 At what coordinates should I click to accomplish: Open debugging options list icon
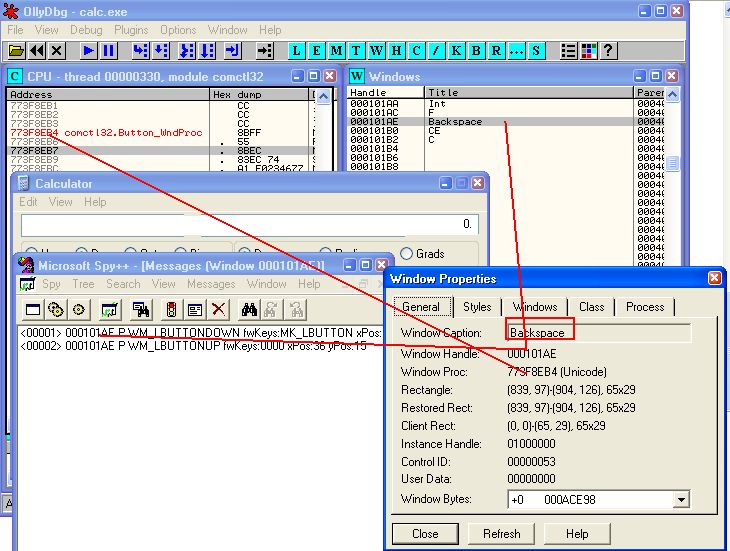[568, 50]
